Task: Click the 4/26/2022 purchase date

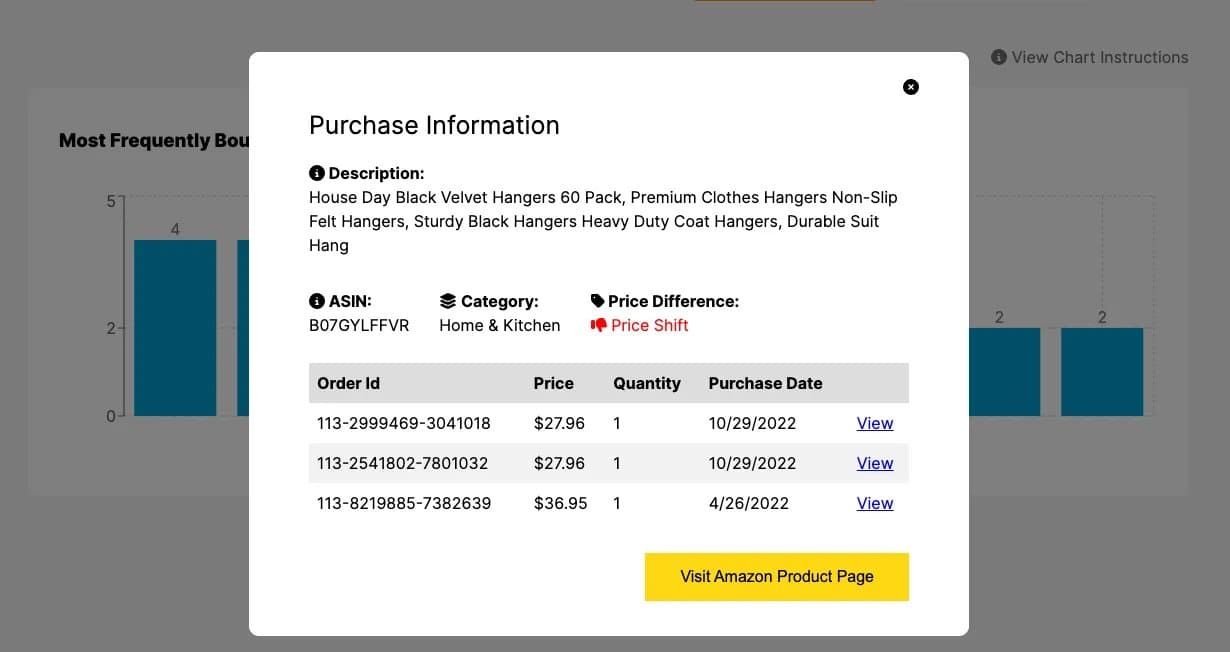Action: pyautogui.click(x=749, y=503)
